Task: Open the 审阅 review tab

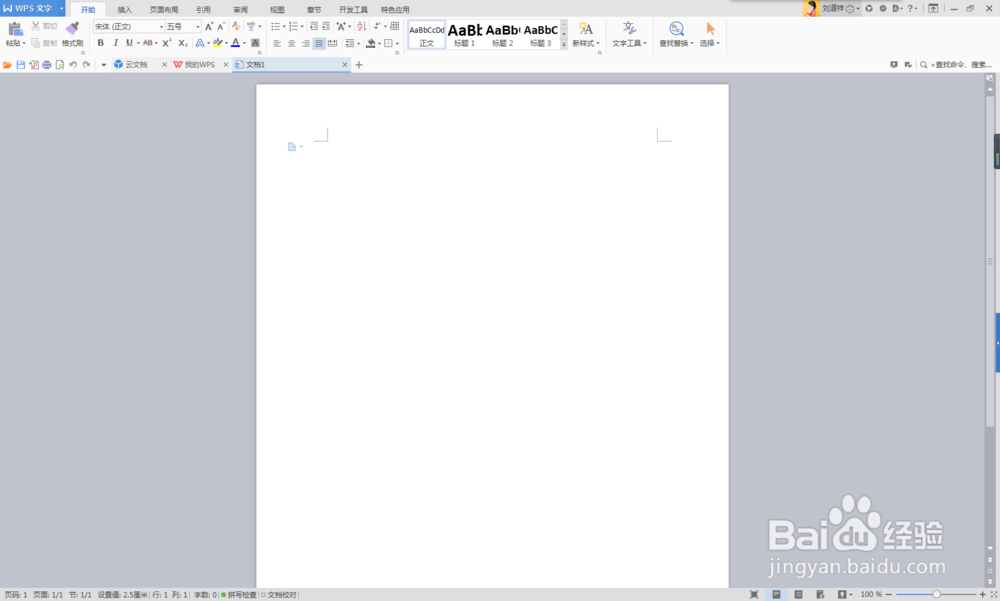Action: [x=239, y=9]
